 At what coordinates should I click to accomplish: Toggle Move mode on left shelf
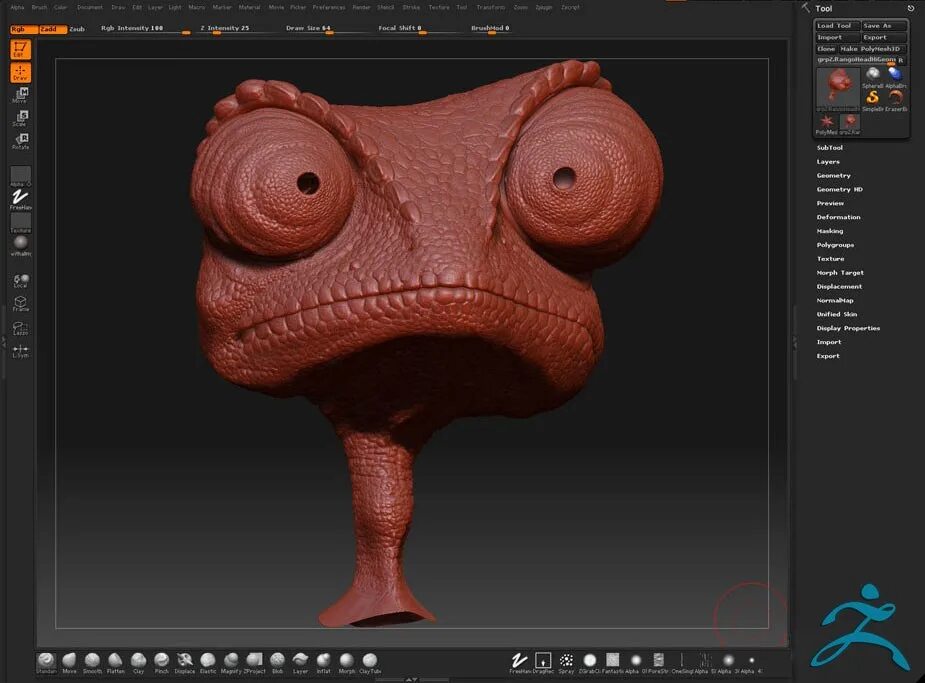tap(20, 94)
